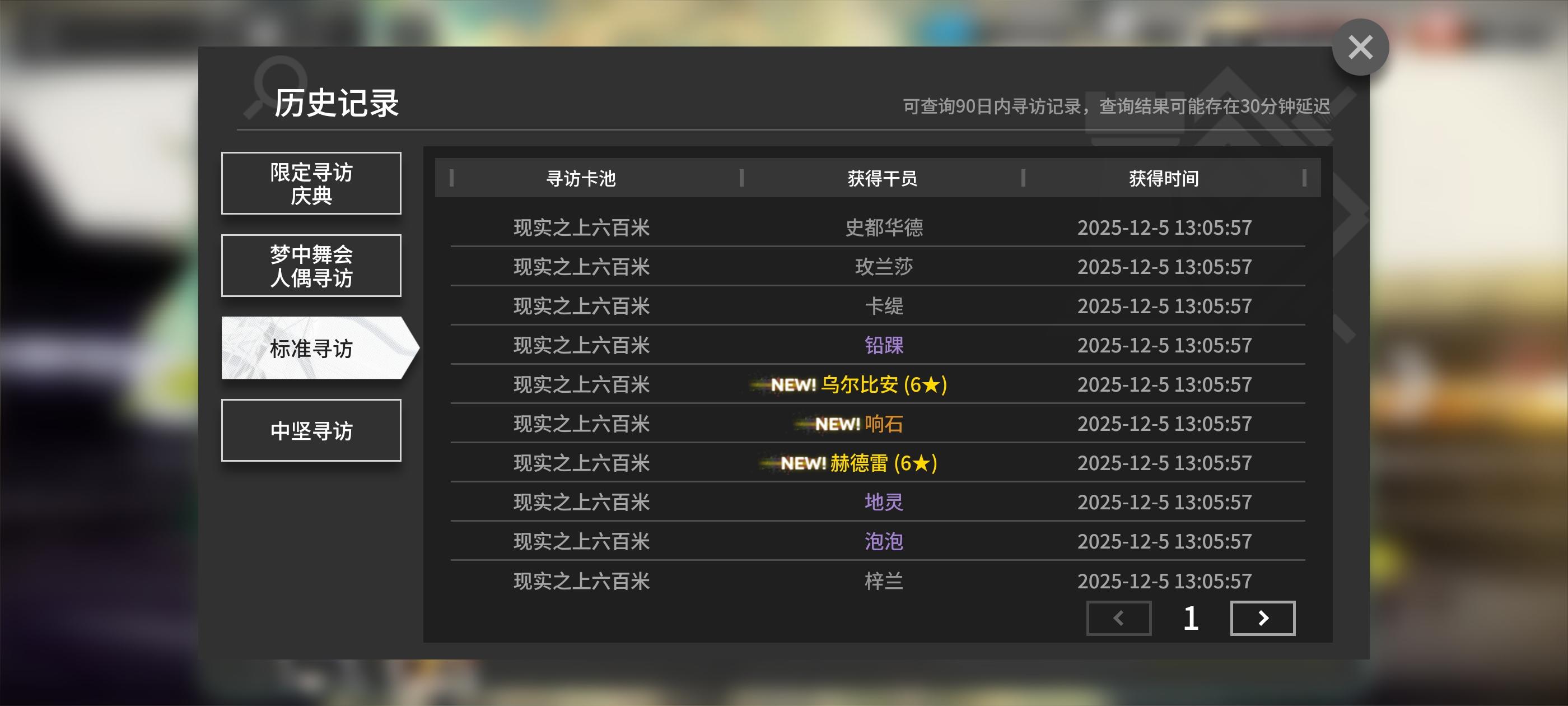This screenshot has height=706, width=1568.
Task: Select the 乌尔比安 (6★) record
Action: click(883, 384)
